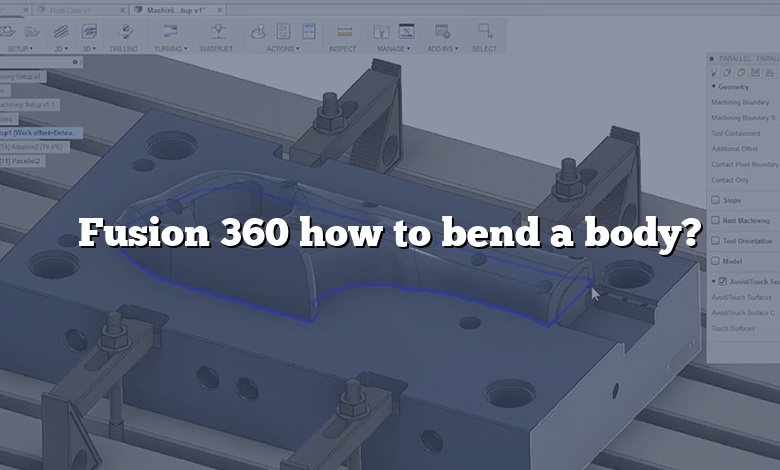Click the folder icon in Setup group
This screenshot has width=780, height=470.
tap(32, 32)
